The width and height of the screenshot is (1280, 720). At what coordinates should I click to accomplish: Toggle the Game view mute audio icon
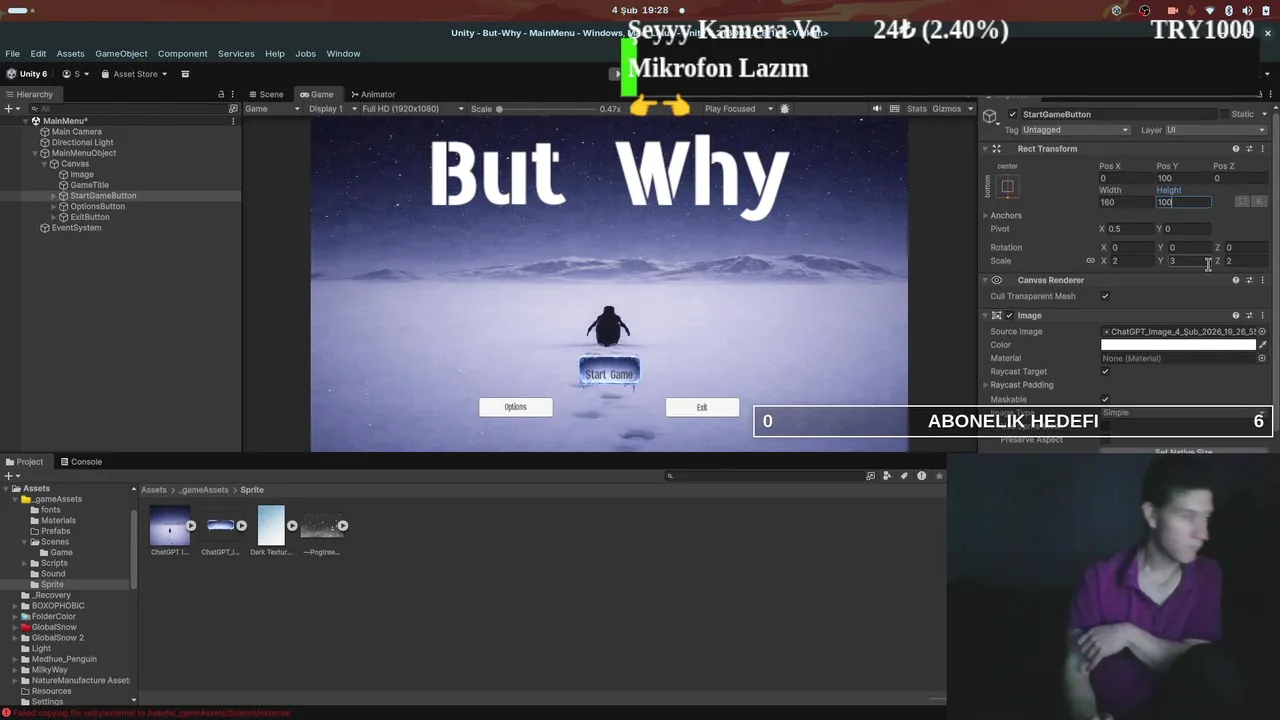point(877,108)
